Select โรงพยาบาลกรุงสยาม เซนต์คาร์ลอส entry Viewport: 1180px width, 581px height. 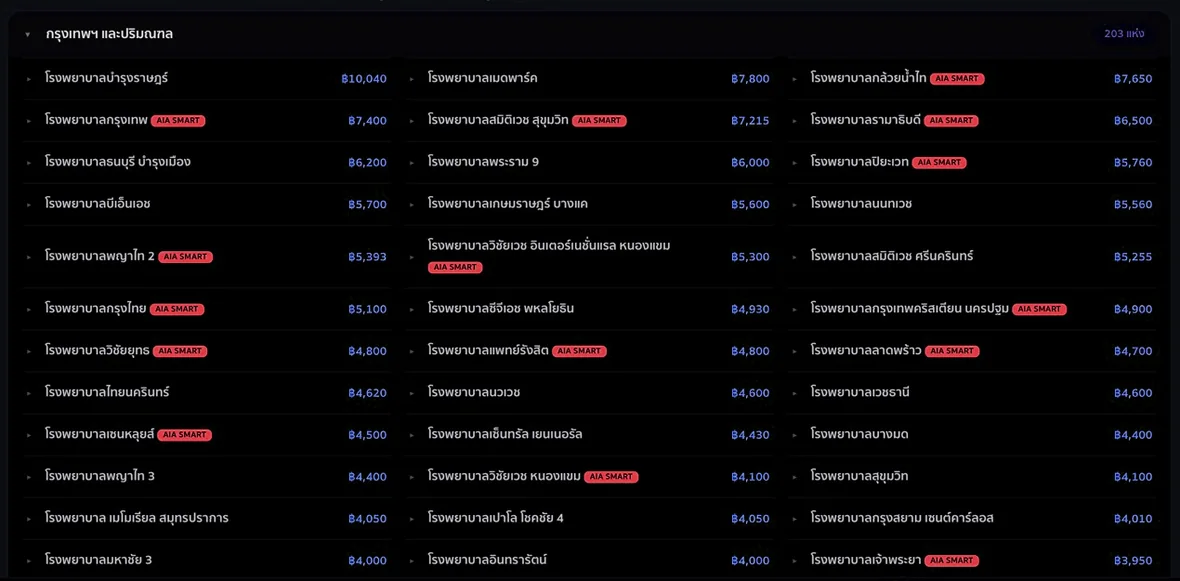[x=902, y=519]
